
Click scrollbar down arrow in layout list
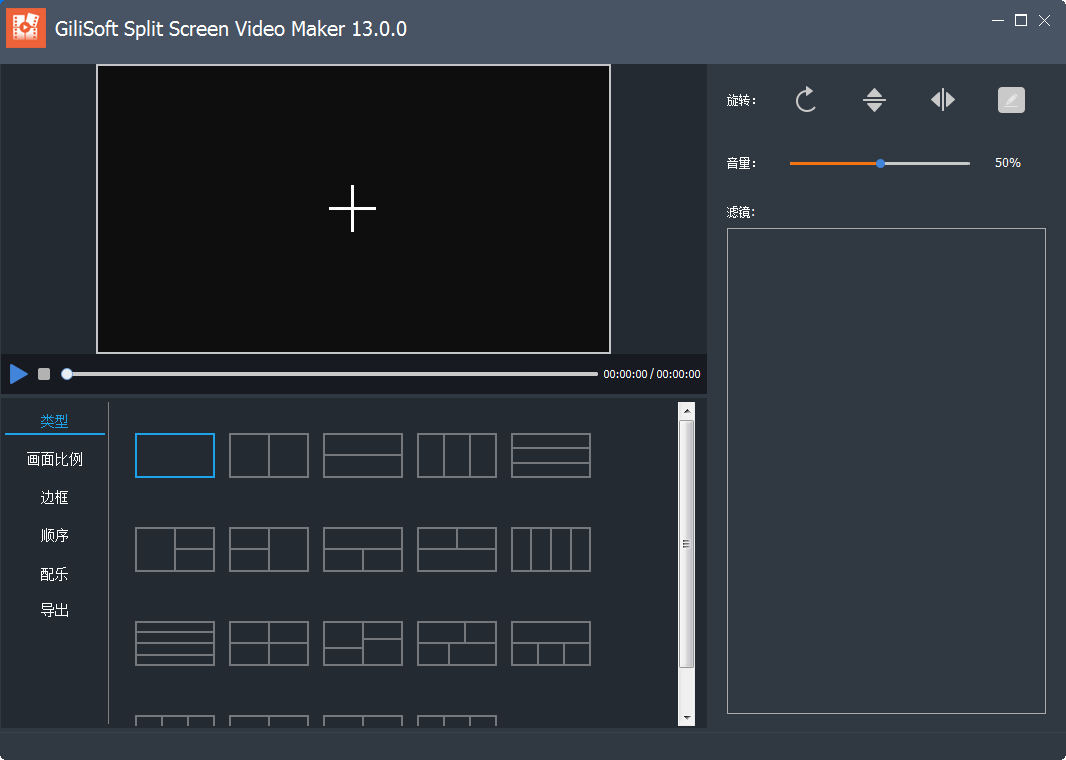[687, 718]
